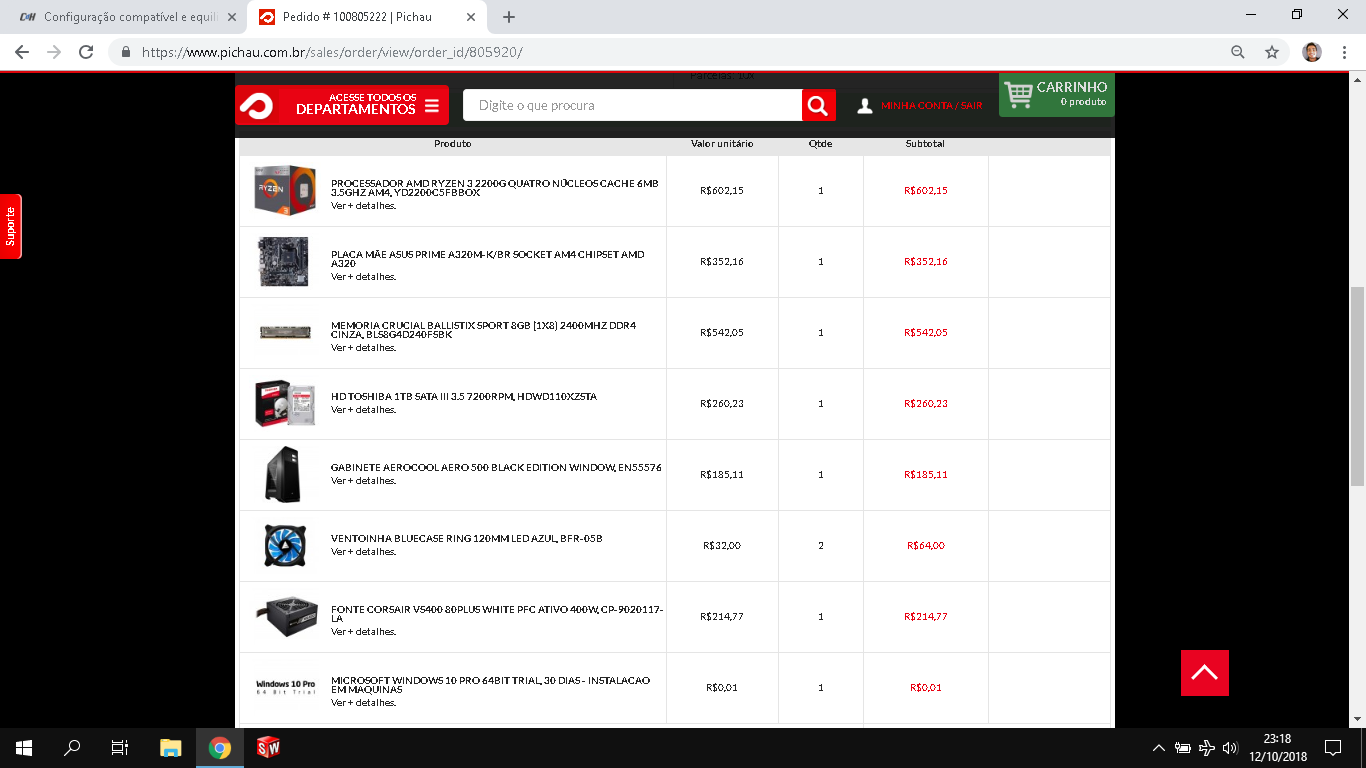Click 'PROCESSADOR AMD RYZEN 3 2200G' product name
Image resolution: width=1366 pixels, height=768 pixels.
tap(494, 188)
